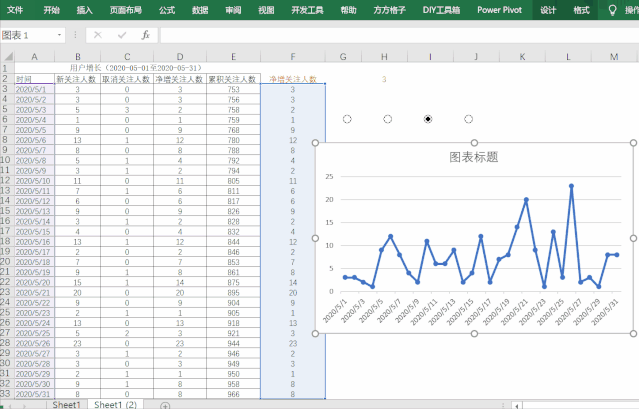Click the chart's top-center resize handle

[474, 143]
